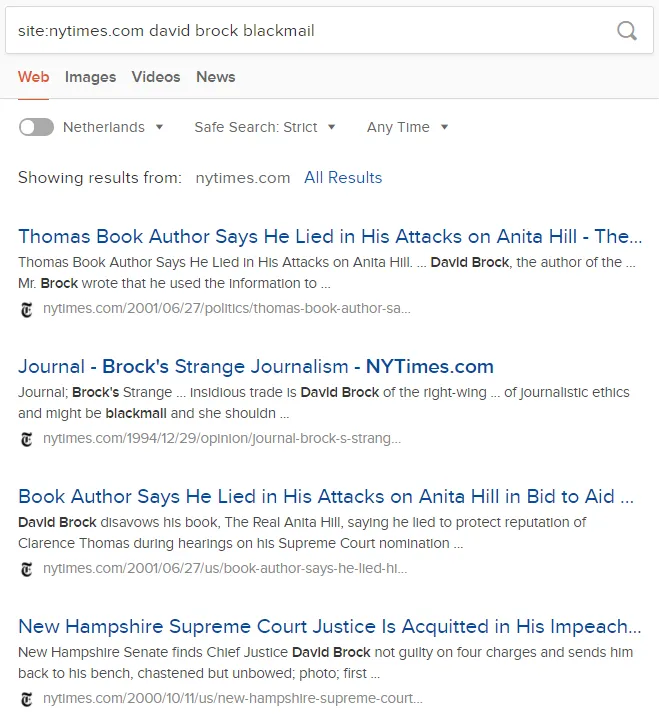Click the 'Showing results from:' label

point(100,177)
